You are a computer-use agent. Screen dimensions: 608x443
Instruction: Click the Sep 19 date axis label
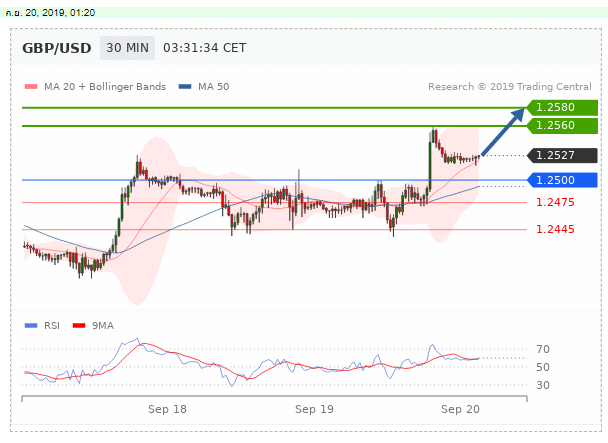pos(314,409)
